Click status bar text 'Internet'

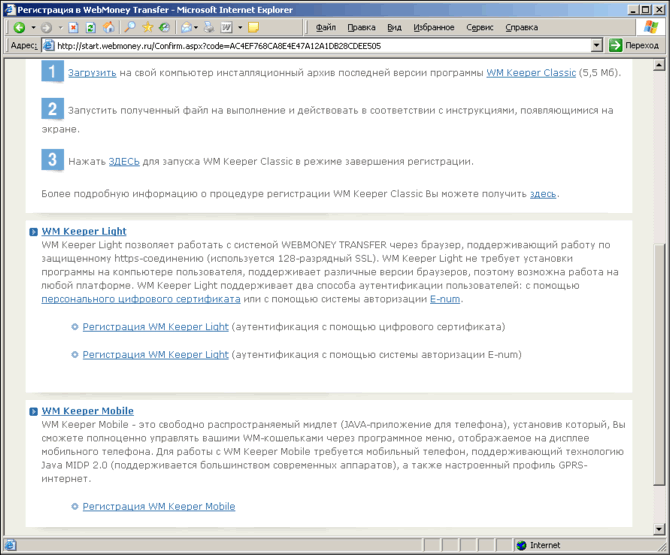point(545,545)
